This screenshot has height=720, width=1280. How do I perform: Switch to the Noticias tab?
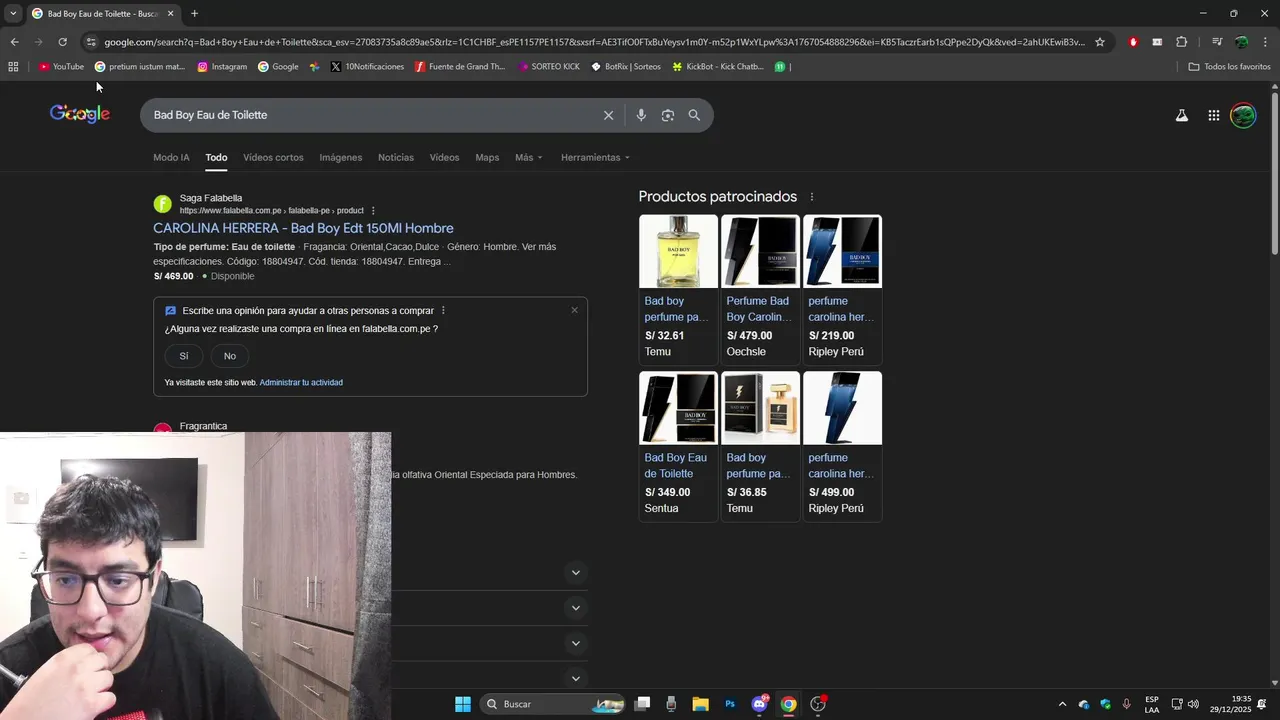tap(396, 158)
